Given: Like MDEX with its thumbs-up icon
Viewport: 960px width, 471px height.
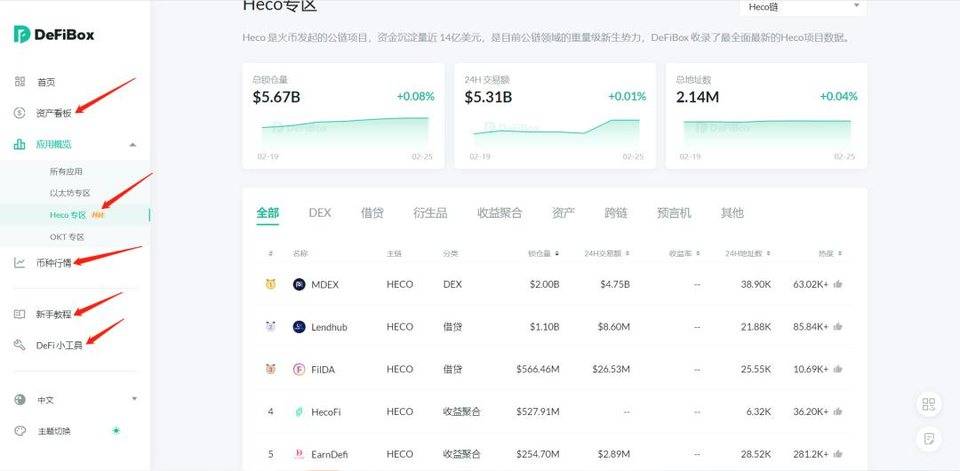Looking at the screenshot, I should pos(838,284).
